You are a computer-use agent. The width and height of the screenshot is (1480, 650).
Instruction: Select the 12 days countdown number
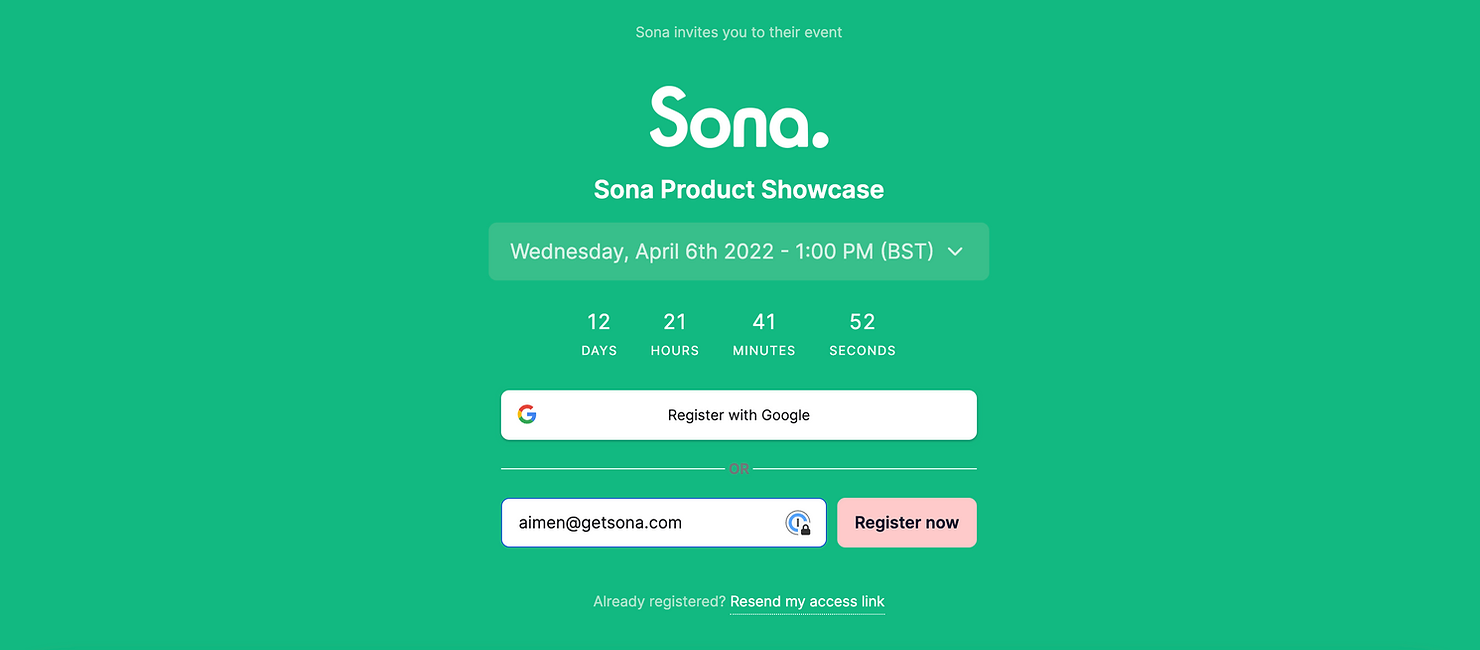click(599, 322)
